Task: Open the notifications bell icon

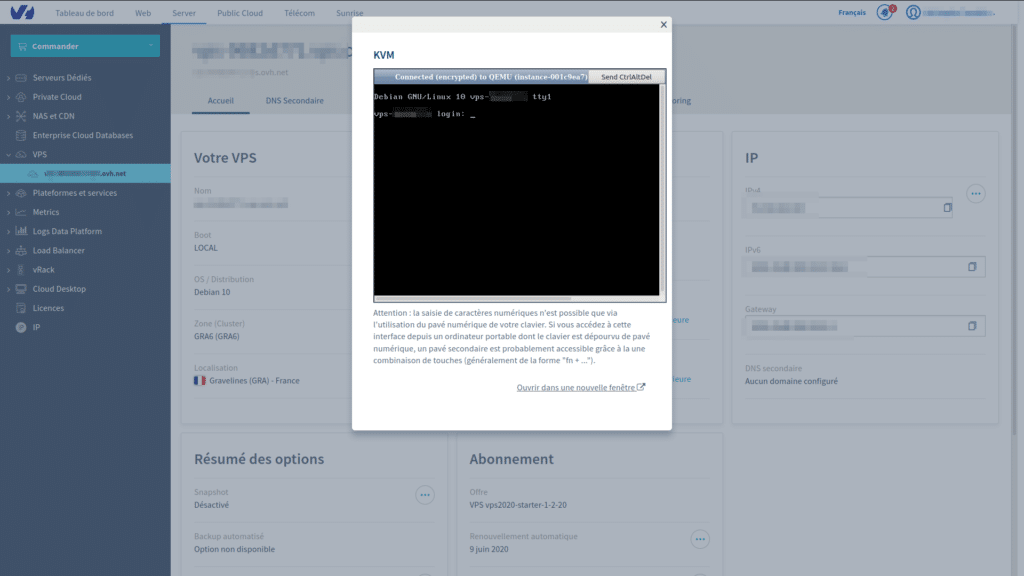Action: (x=885, y=12)
